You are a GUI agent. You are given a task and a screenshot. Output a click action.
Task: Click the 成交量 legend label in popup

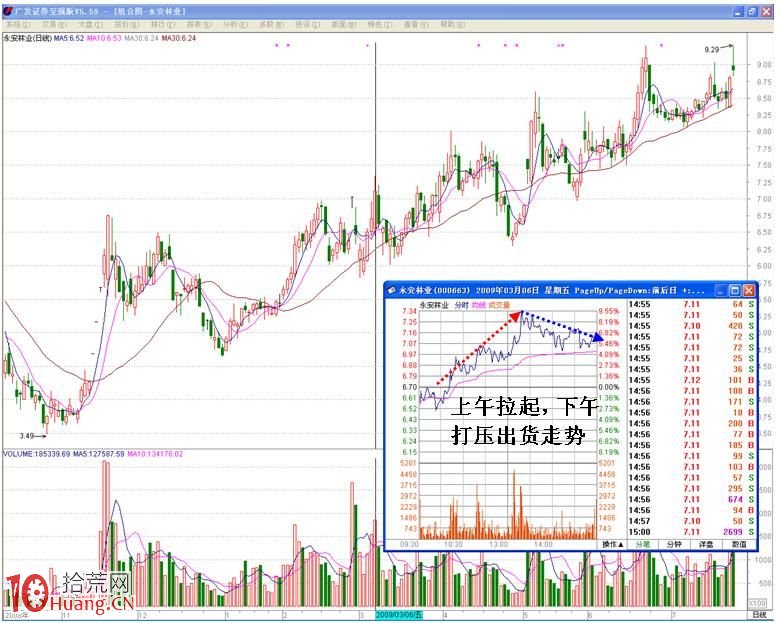(499, 305)
